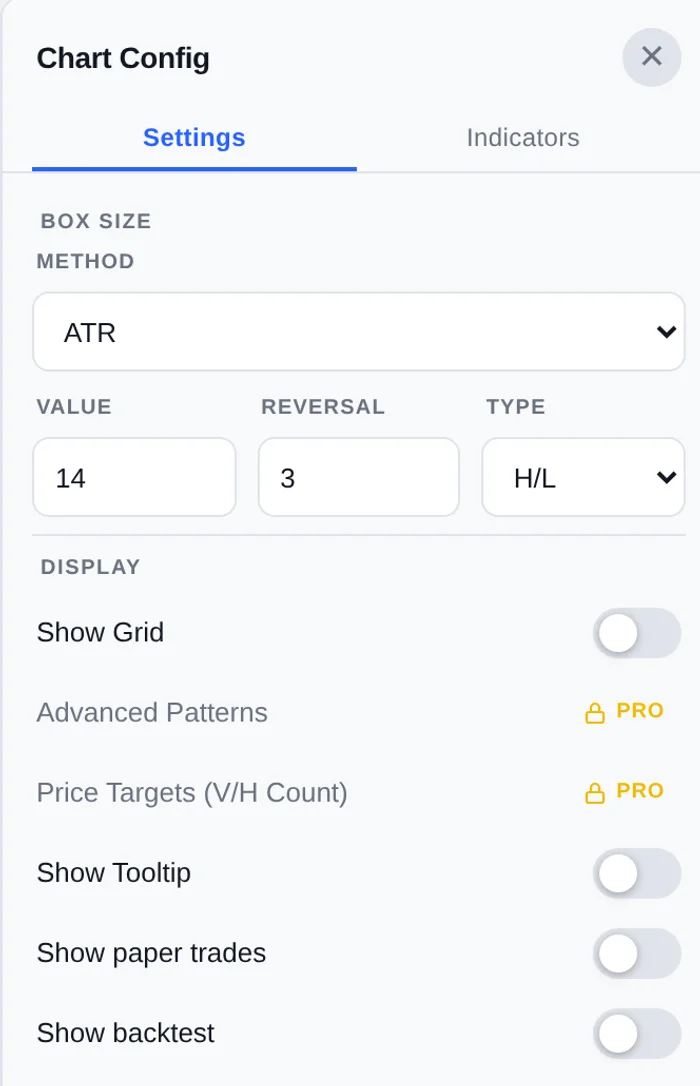Click the Show Grid label text
This screenshot has width=700, height=1086.
click(x=100, y=632)
